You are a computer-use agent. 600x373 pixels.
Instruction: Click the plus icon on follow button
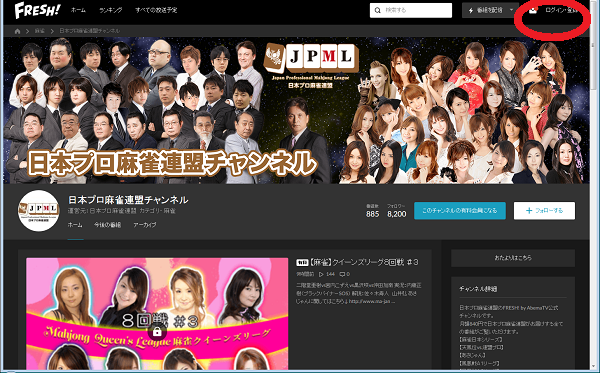pos(529,210)
